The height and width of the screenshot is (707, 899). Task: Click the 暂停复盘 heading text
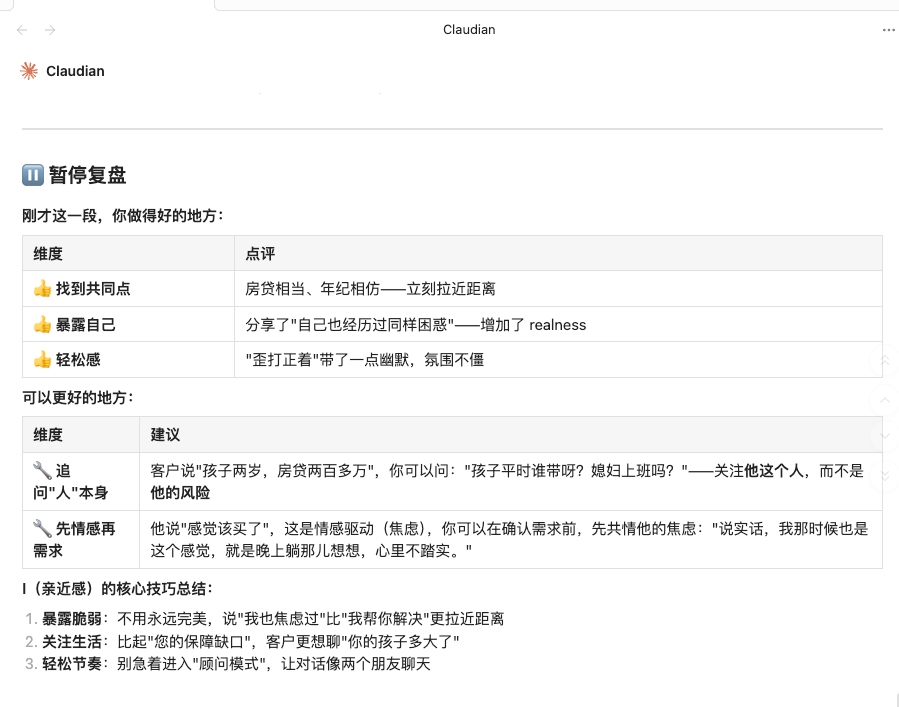pos(87,175)
